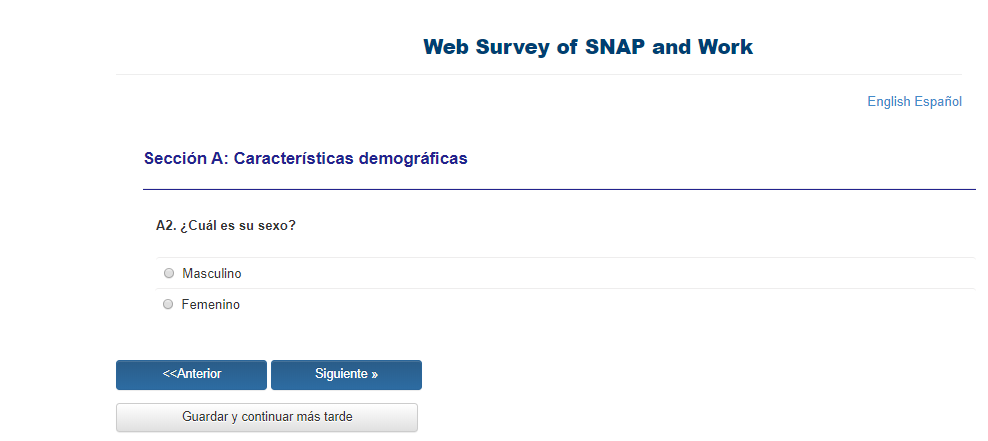Click the divider line under section heading
The image size is (988, 441).
click(559, 189)
